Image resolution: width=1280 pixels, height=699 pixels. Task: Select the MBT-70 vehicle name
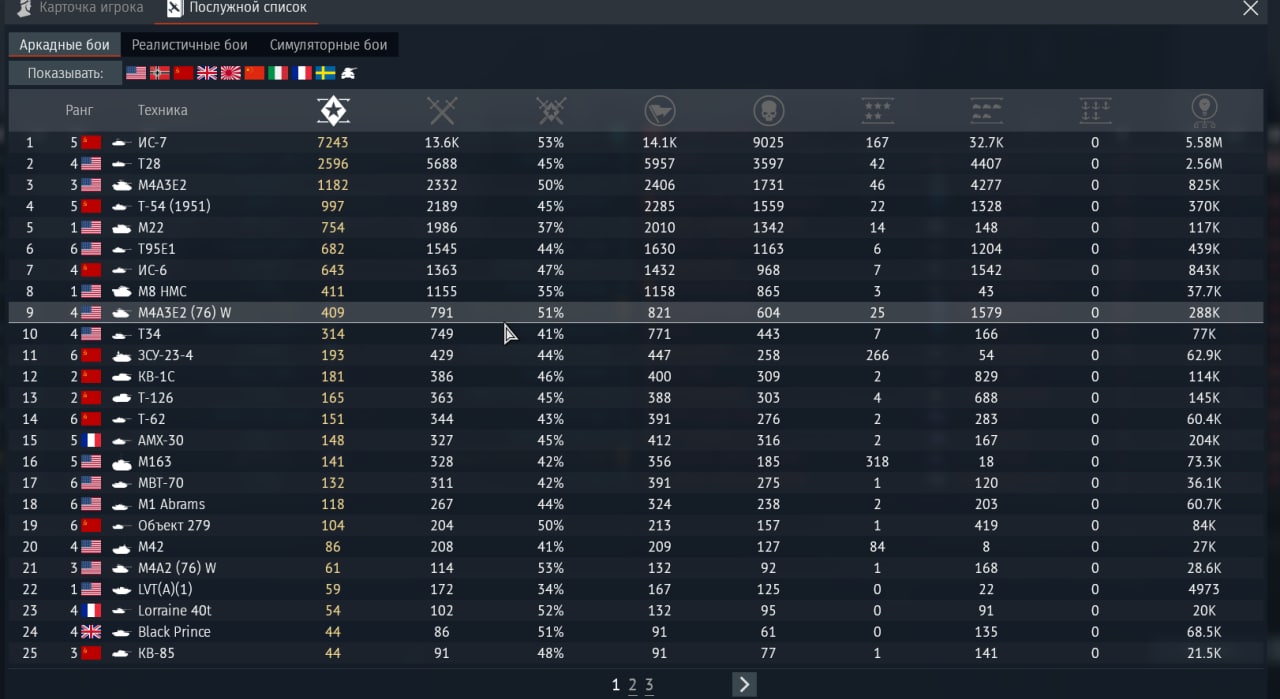[161, 483]
